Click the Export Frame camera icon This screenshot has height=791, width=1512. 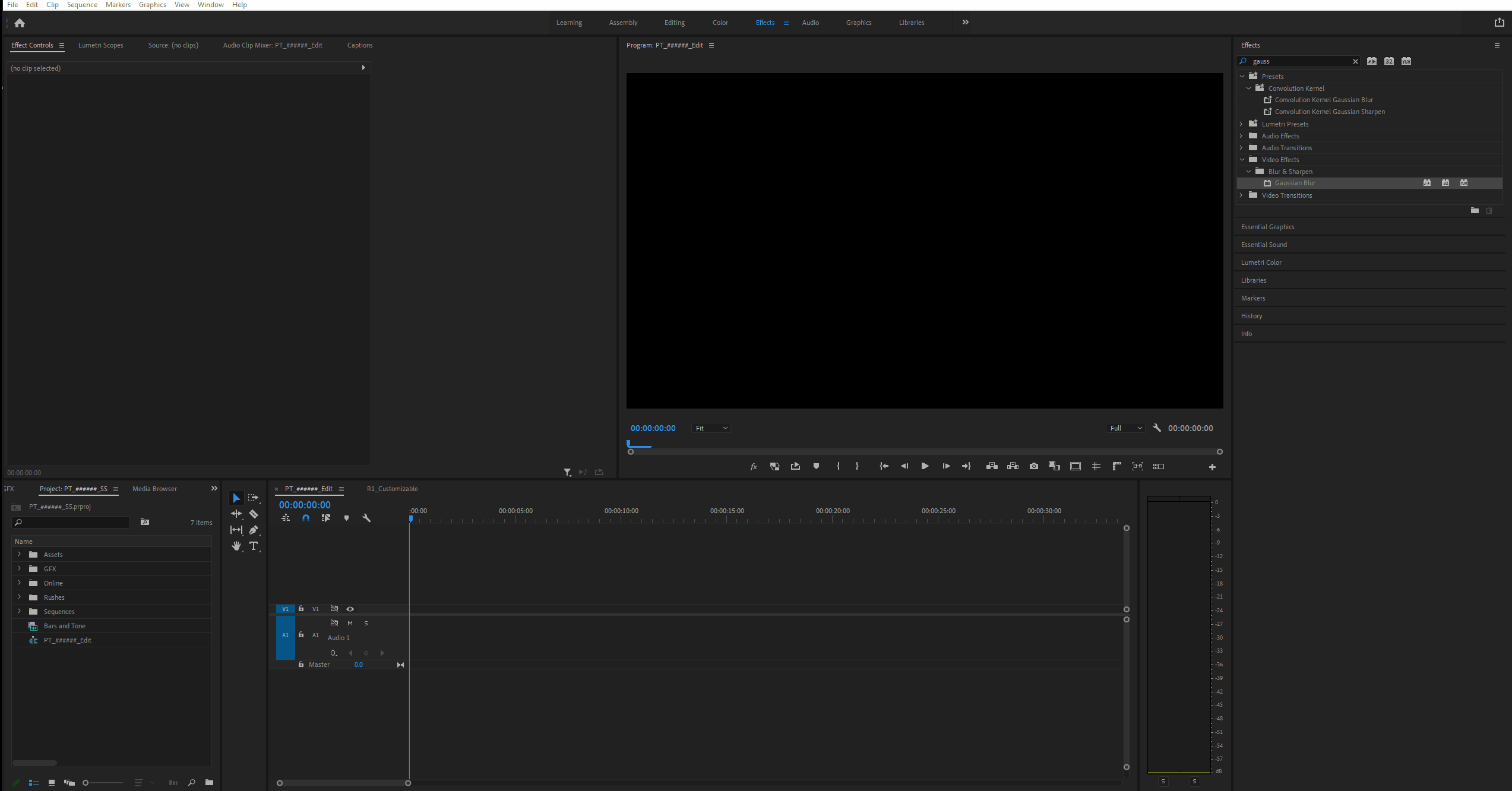point(1033,466)
